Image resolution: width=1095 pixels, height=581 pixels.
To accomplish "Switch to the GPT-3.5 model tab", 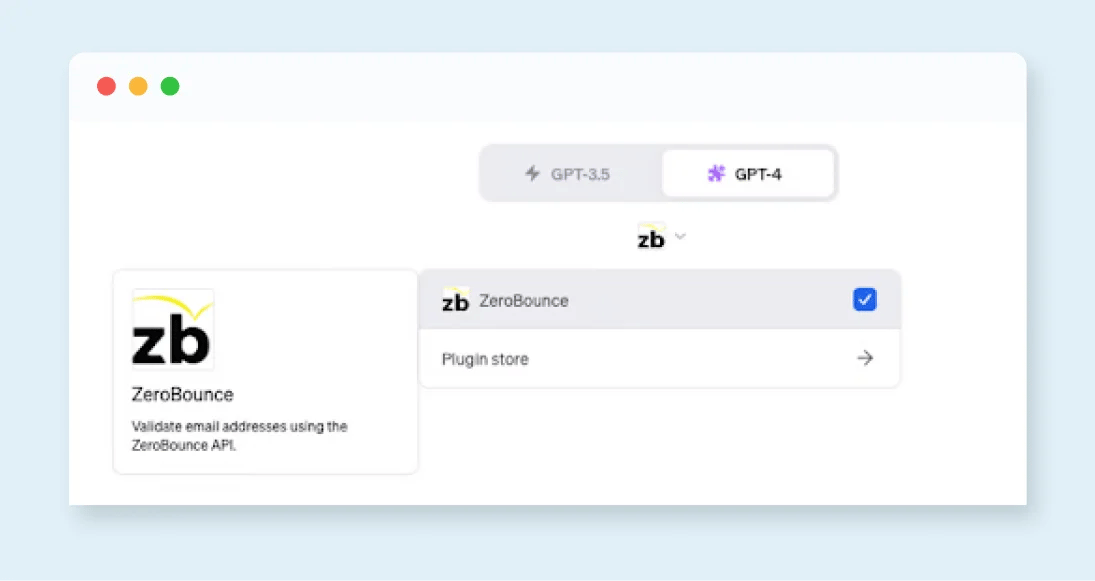I will 570,174.
